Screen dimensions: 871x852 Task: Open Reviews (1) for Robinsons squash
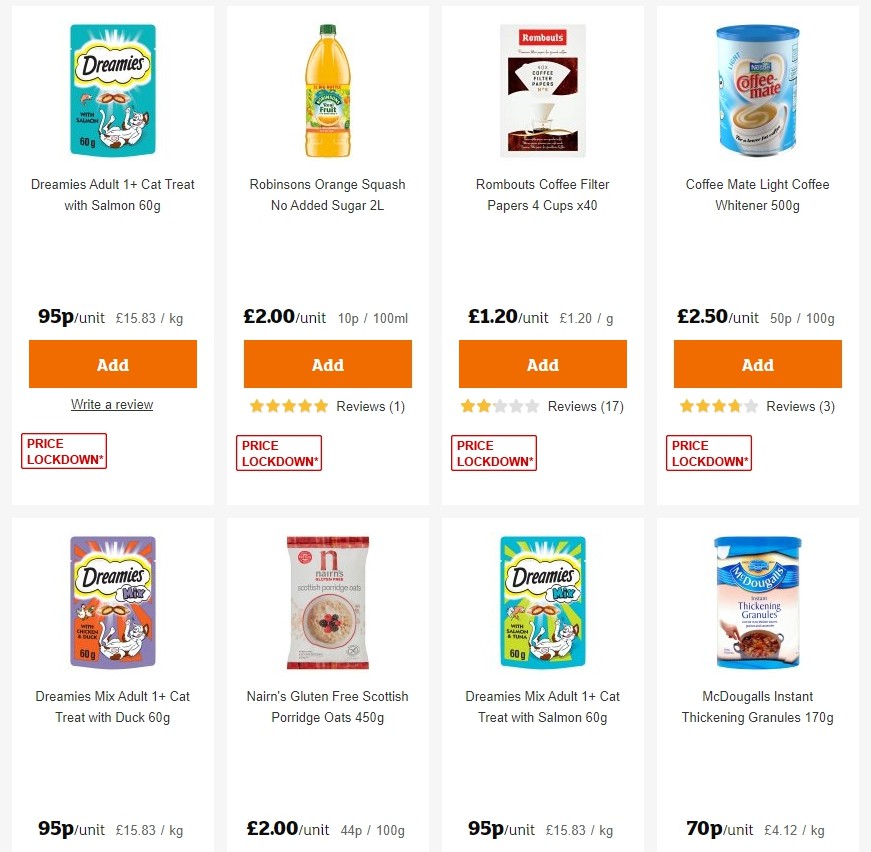(x=366, y=406)
